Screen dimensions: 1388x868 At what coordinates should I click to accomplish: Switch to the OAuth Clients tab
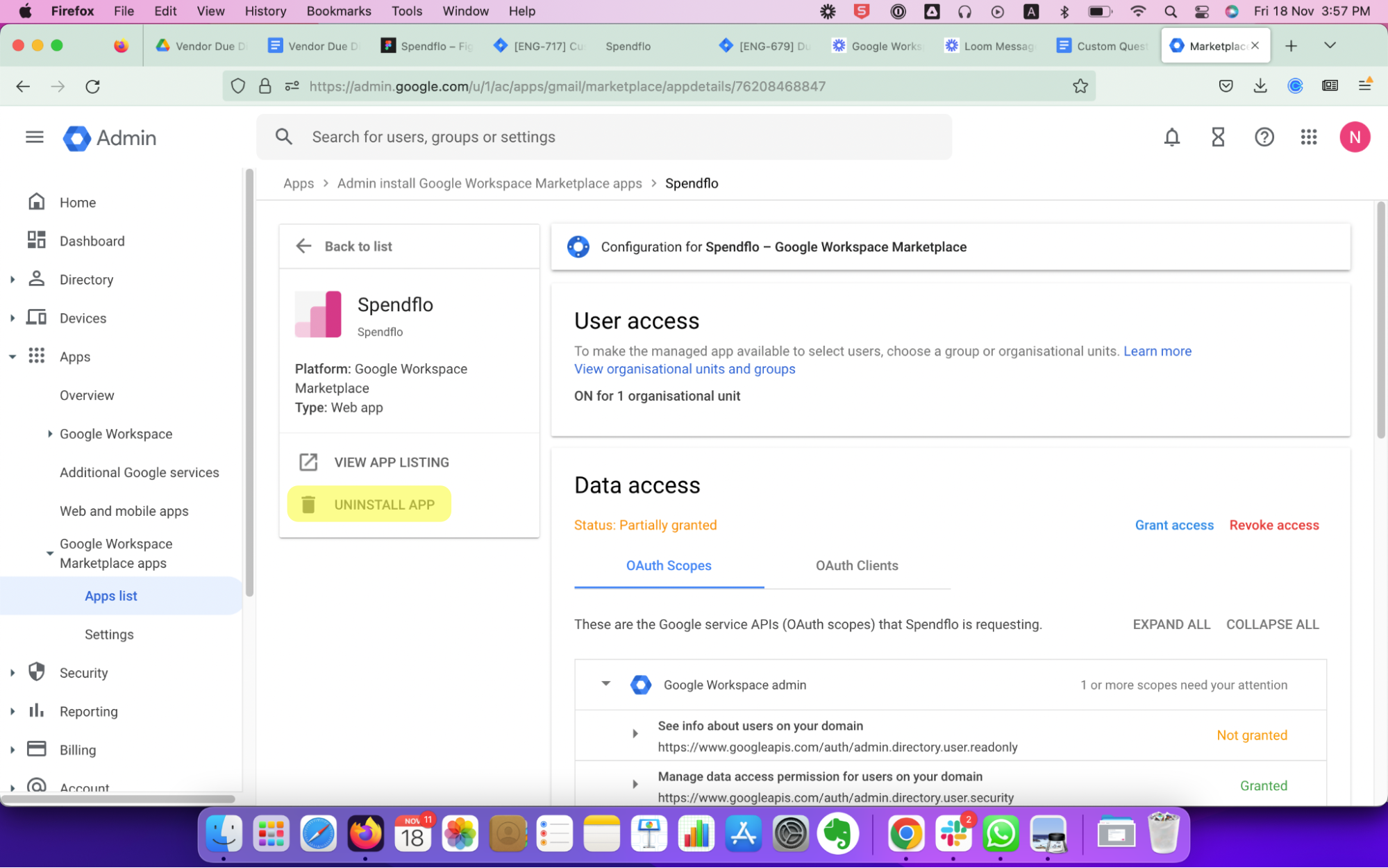[857, 565]
